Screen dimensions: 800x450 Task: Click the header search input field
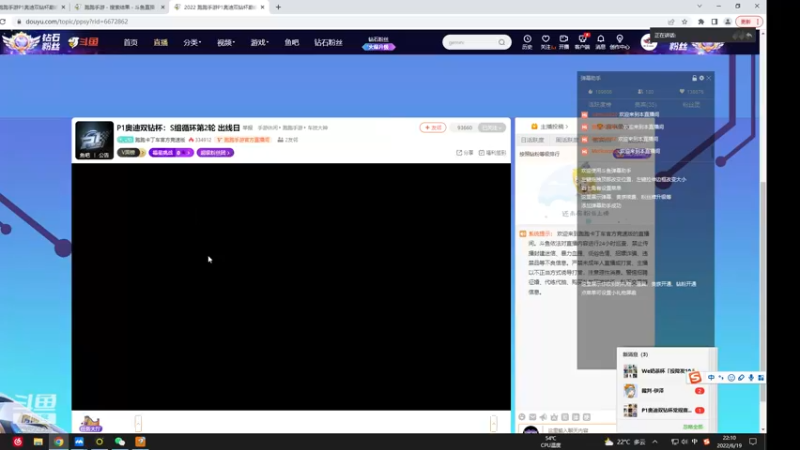[470, 42]
